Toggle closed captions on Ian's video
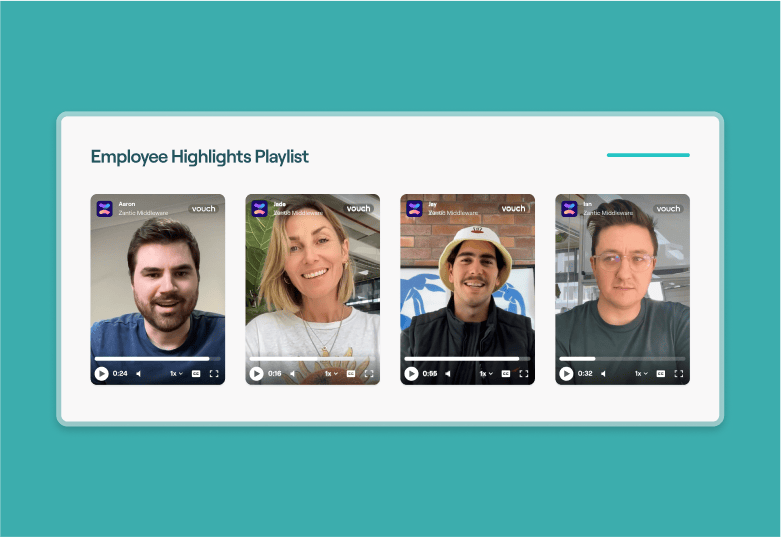This screenshot has width=781, height=537. [x=661, y=374]
